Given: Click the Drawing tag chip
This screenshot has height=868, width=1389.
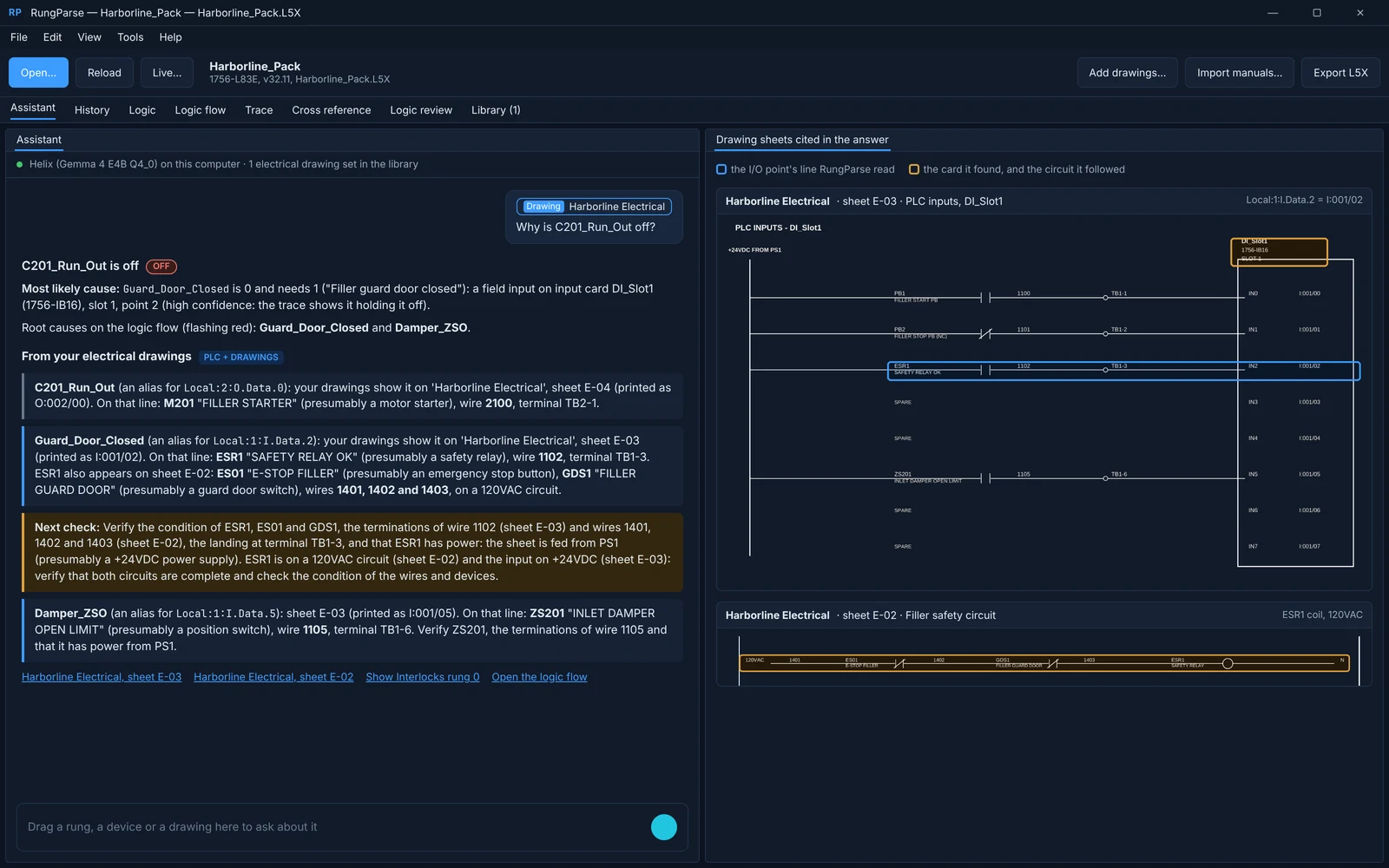Looking at the screenshot, I should [543, 207].
